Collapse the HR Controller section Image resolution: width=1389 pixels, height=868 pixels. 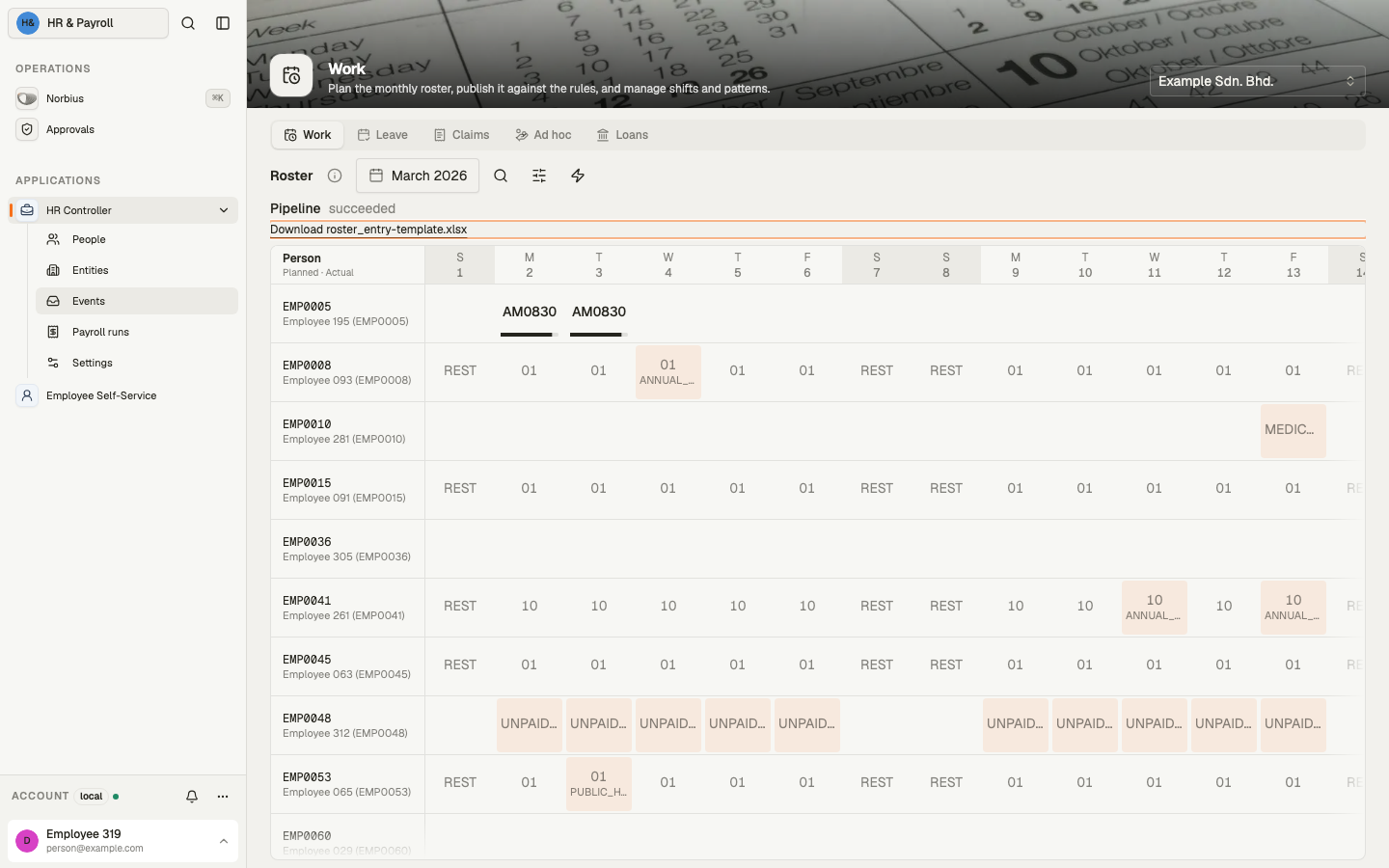coord(224,210)
